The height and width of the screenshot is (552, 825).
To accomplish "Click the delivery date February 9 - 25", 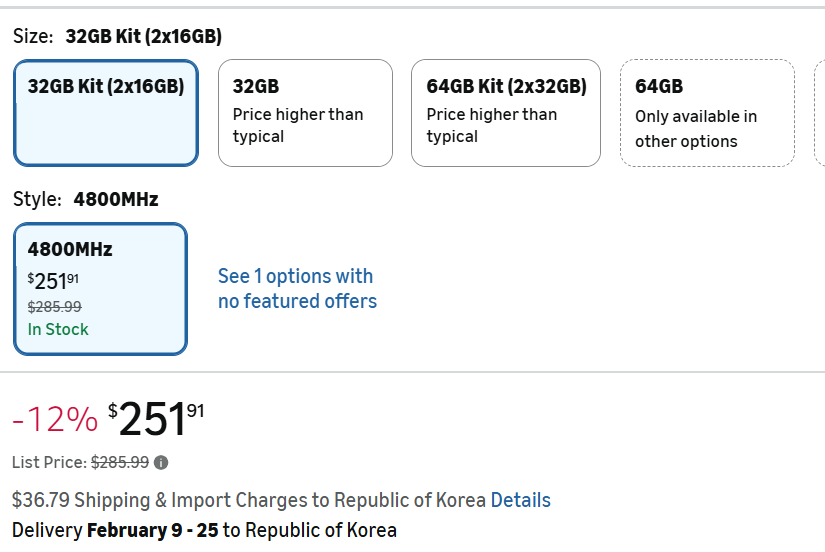I will point(152,530).
